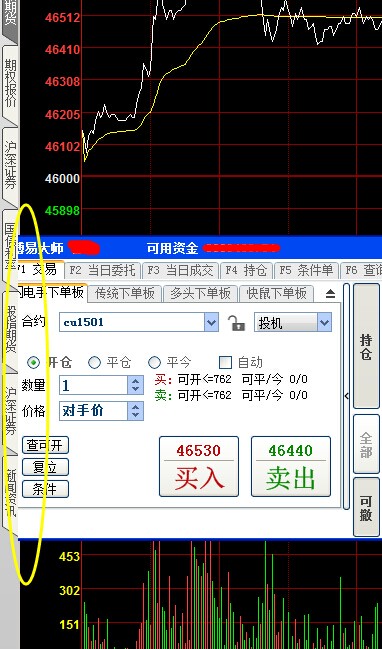Select the 开仓 radio button
The height and width of the screenshot is (649, 382).
coord(33,363)
